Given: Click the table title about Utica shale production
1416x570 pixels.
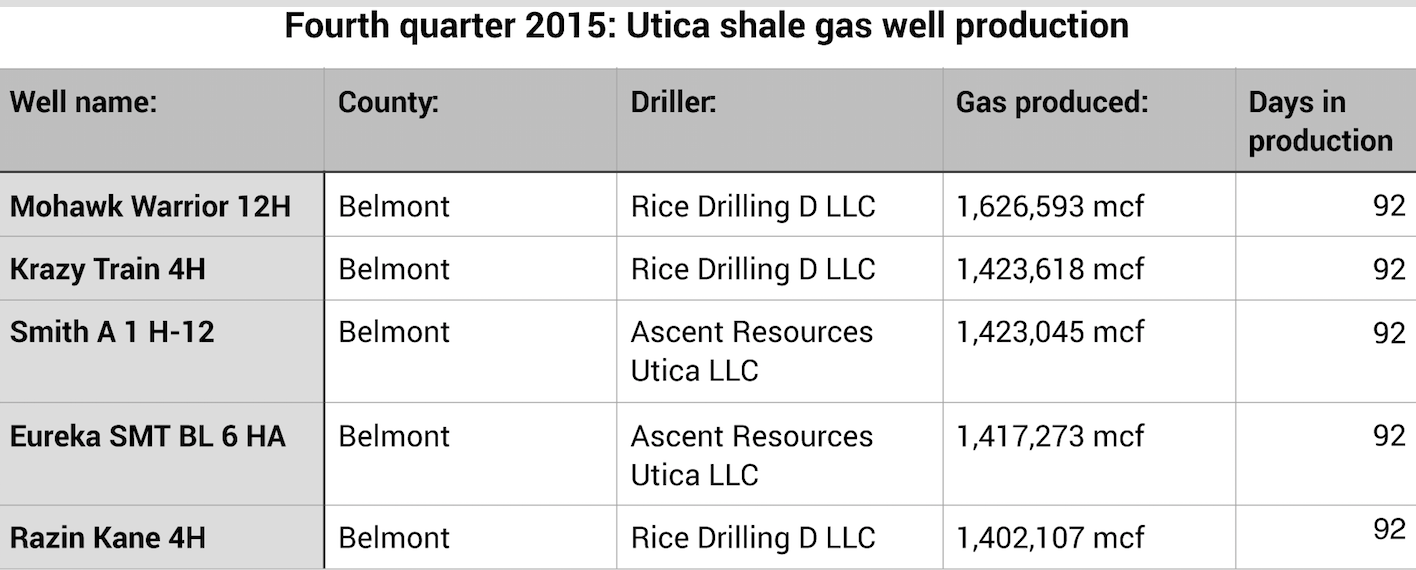Looking at the screenshot, I should pyautogui.click(x=707, y=26).
